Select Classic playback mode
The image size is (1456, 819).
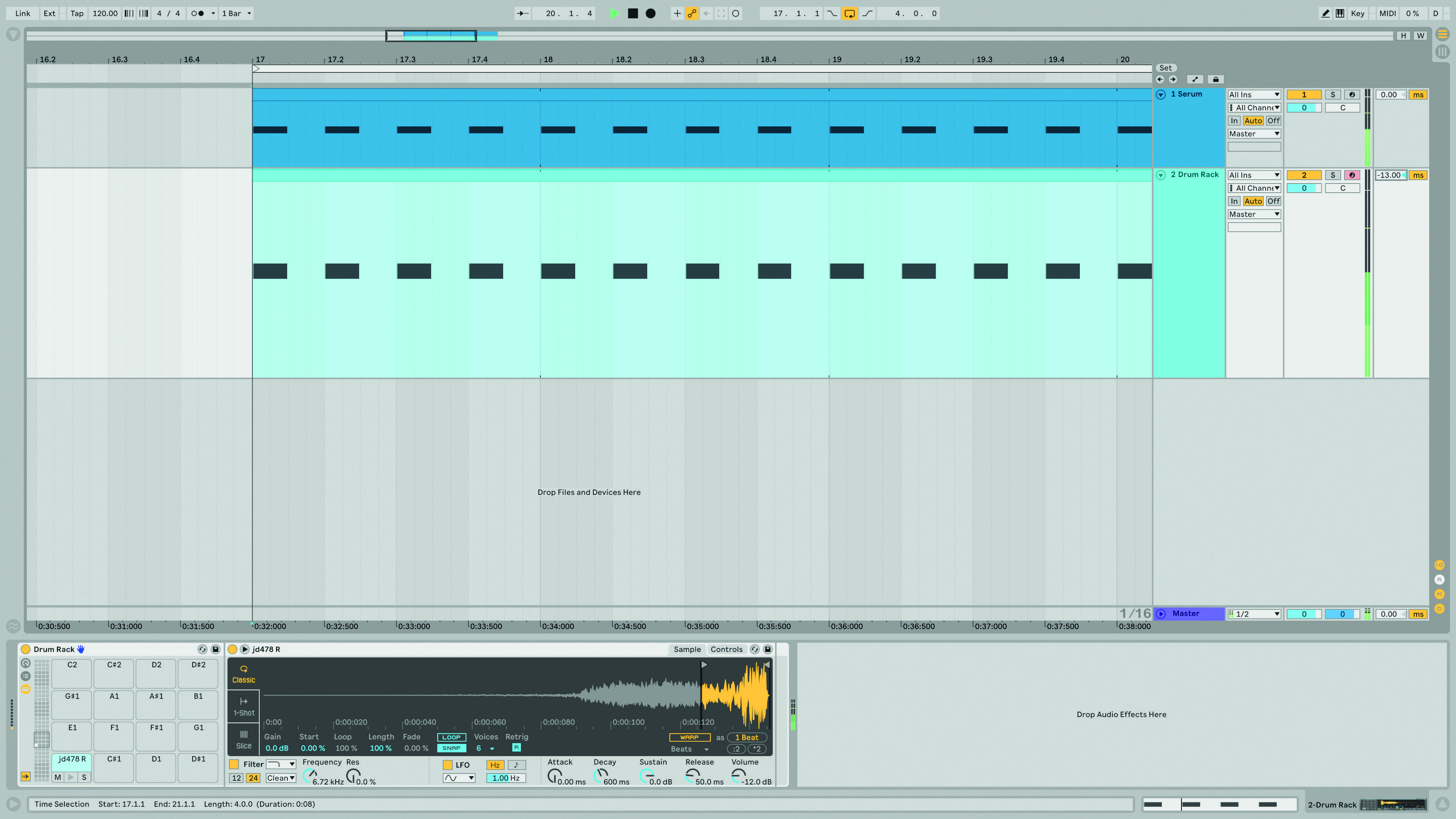[x=243, y=674]
